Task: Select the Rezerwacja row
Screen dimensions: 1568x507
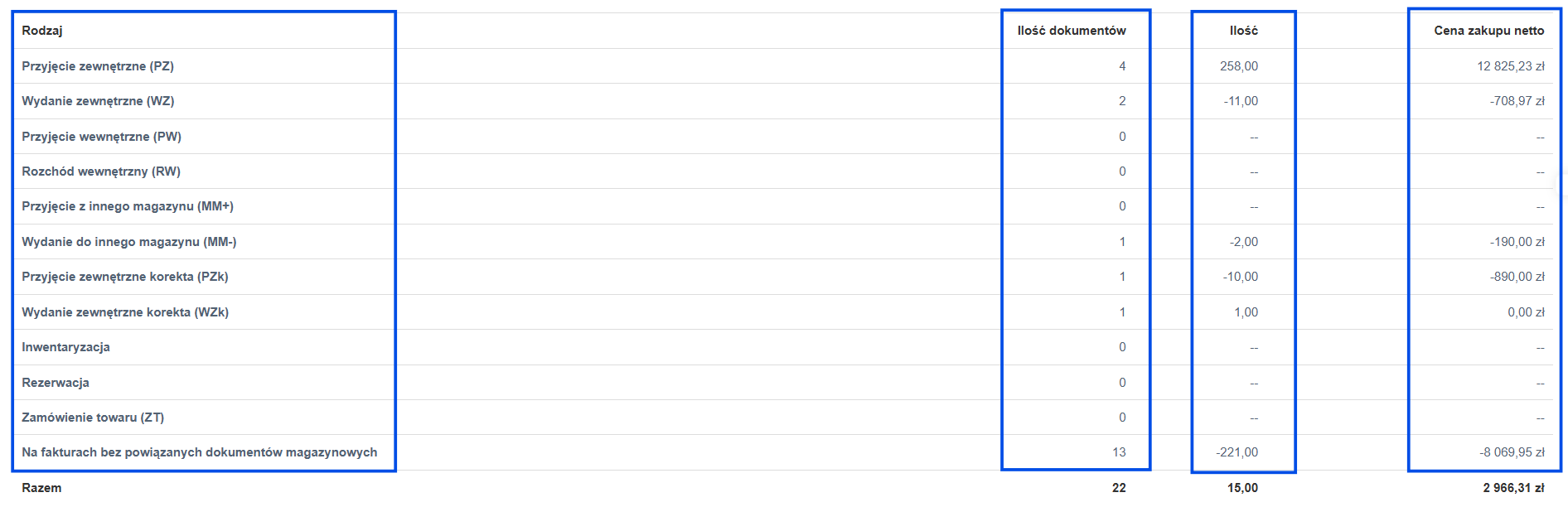Action: click(x=783, y=383)
